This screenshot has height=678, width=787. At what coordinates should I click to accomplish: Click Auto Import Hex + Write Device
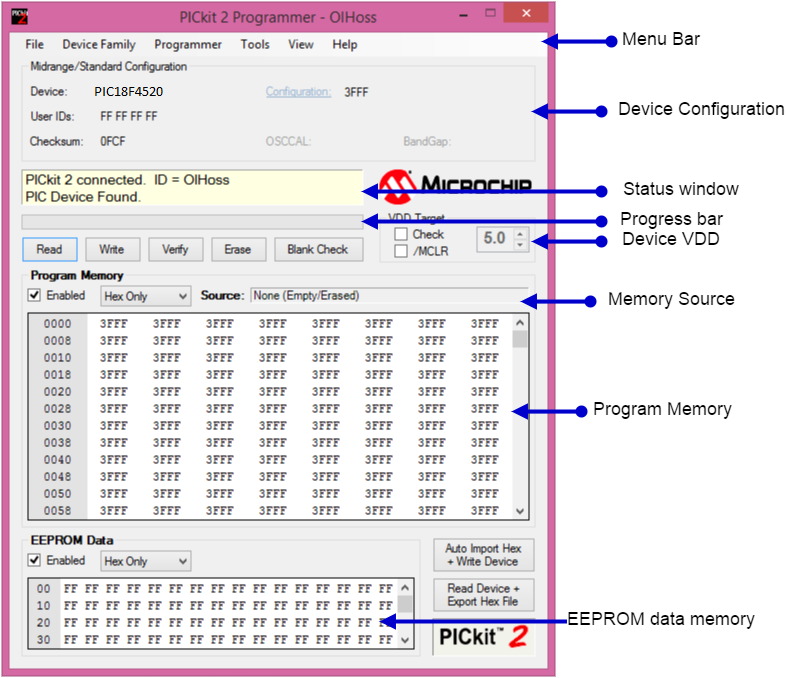coord(483,555)
